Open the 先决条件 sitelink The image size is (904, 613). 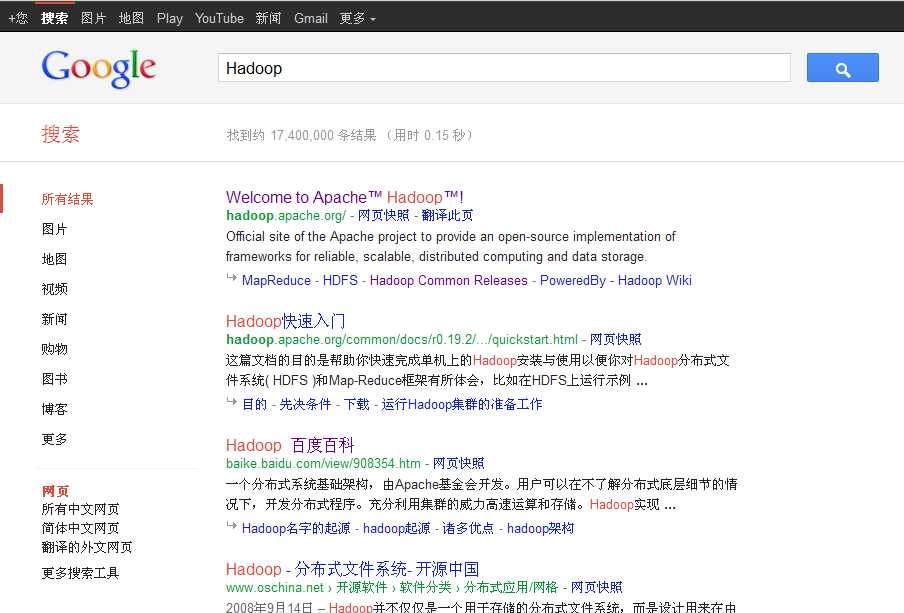point(305,404)
